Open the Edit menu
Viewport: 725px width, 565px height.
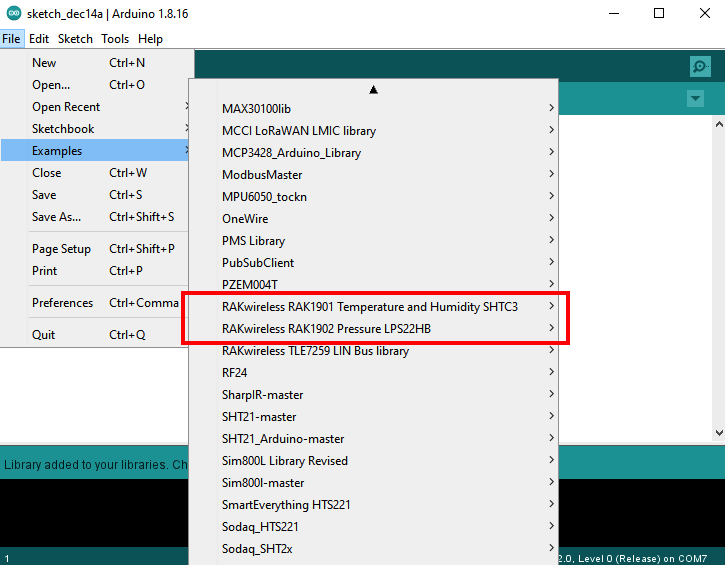tap(39, 39)
